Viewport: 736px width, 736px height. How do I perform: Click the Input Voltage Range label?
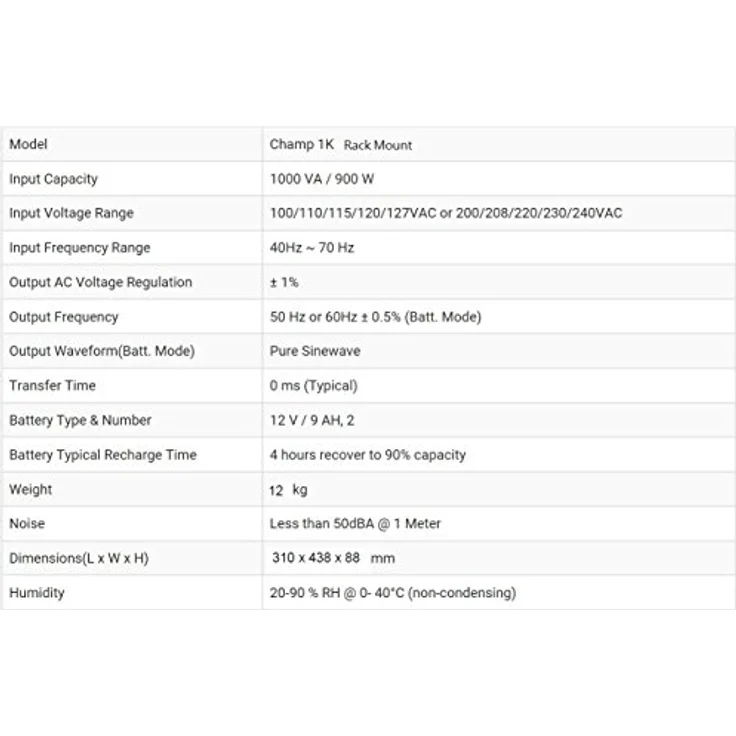[x=71, y=213]
